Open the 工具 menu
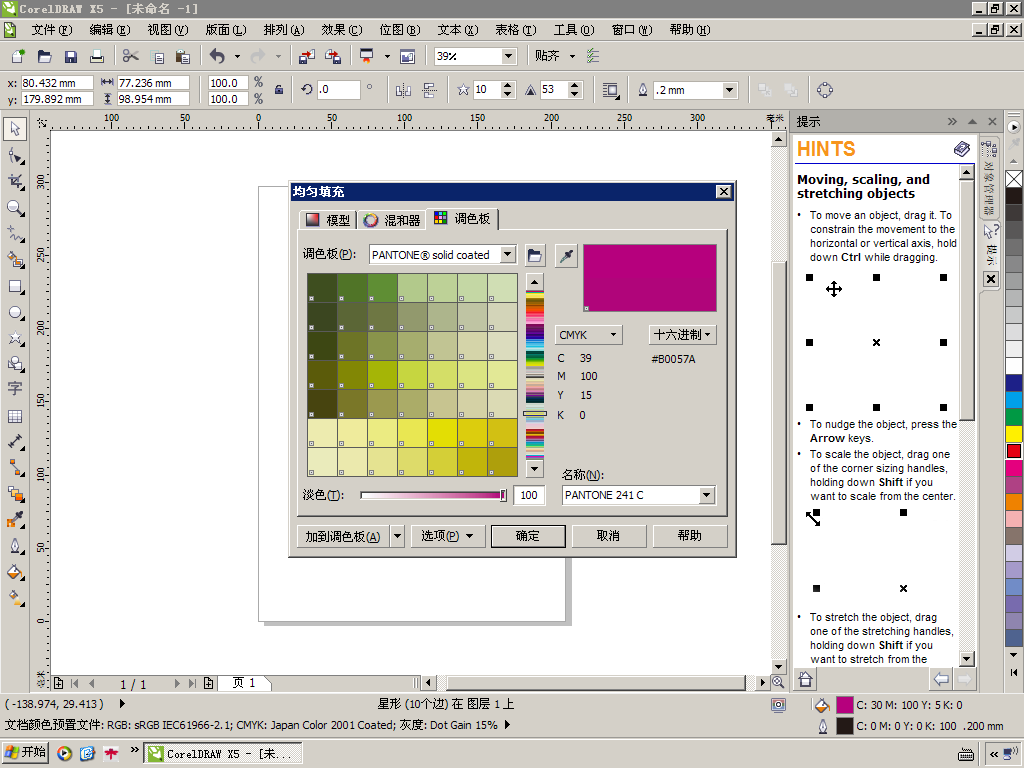Viewport: 1024px width, 768px height. (573, 30)
